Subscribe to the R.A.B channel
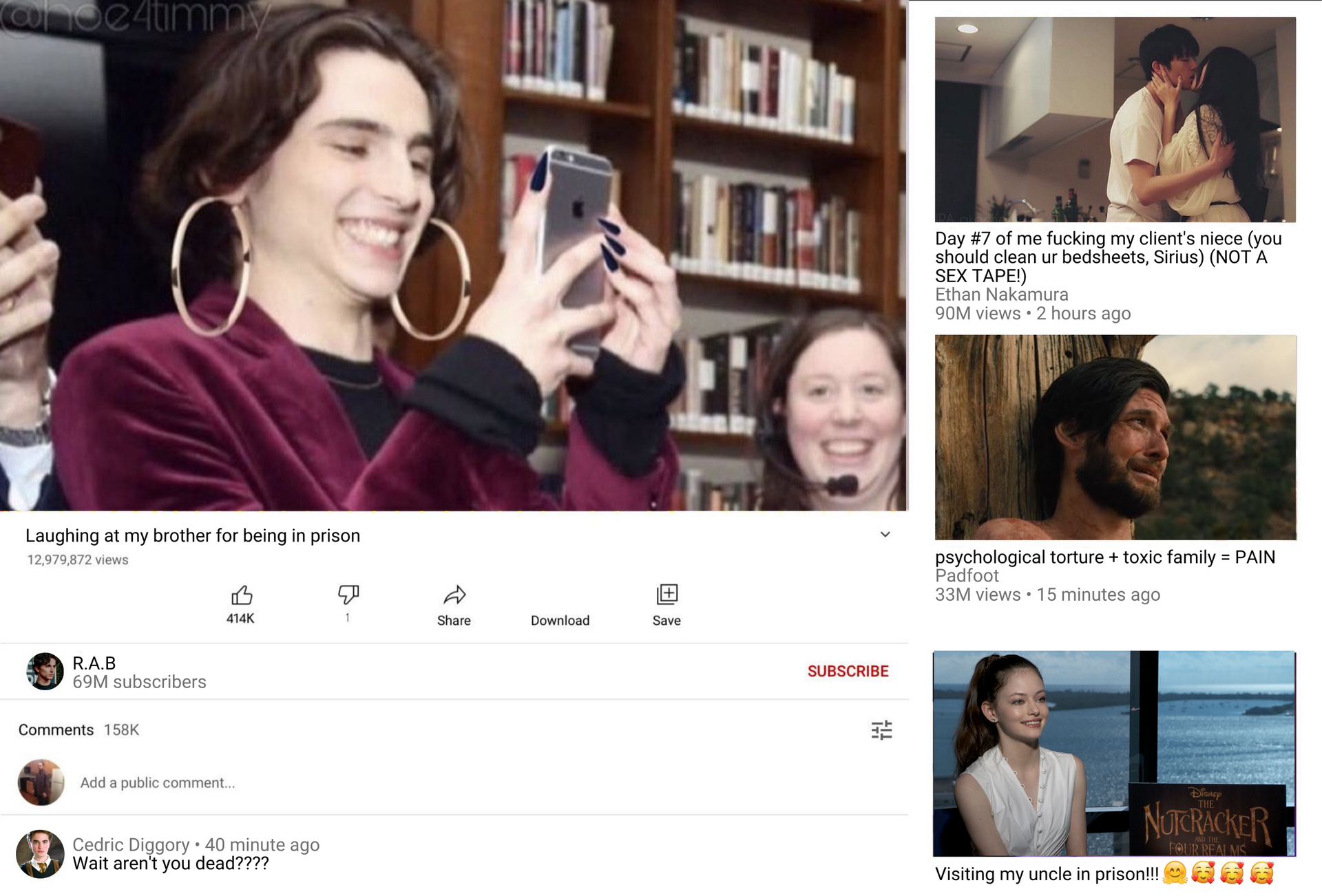The image size is (1322, 896). (x=848, y=671)
